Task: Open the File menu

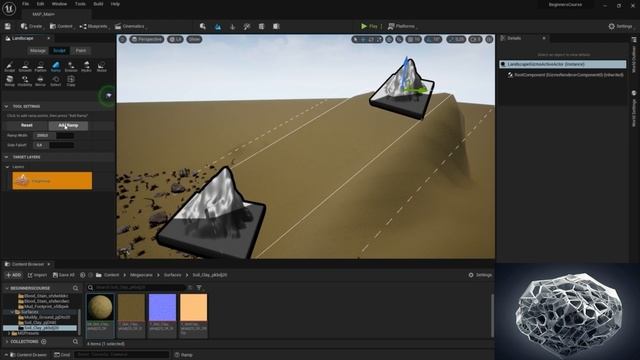Action: 25,4
